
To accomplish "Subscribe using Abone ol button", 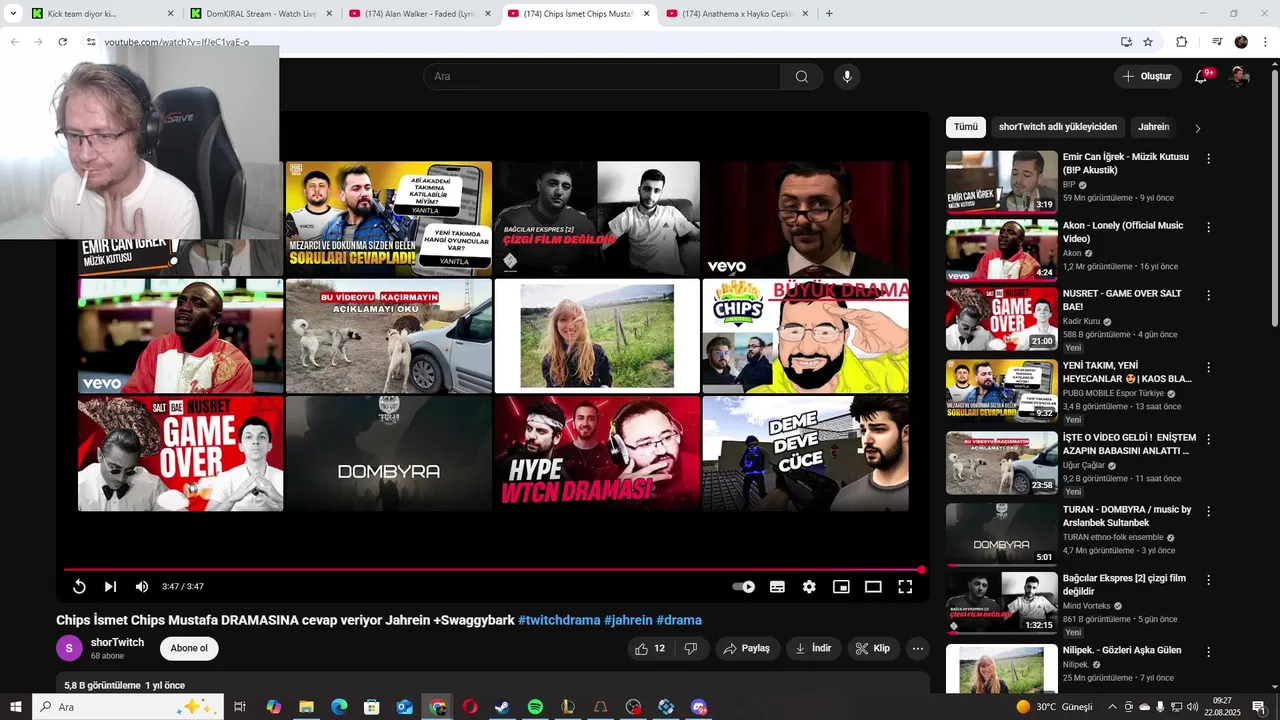I will tap(189, 648).
